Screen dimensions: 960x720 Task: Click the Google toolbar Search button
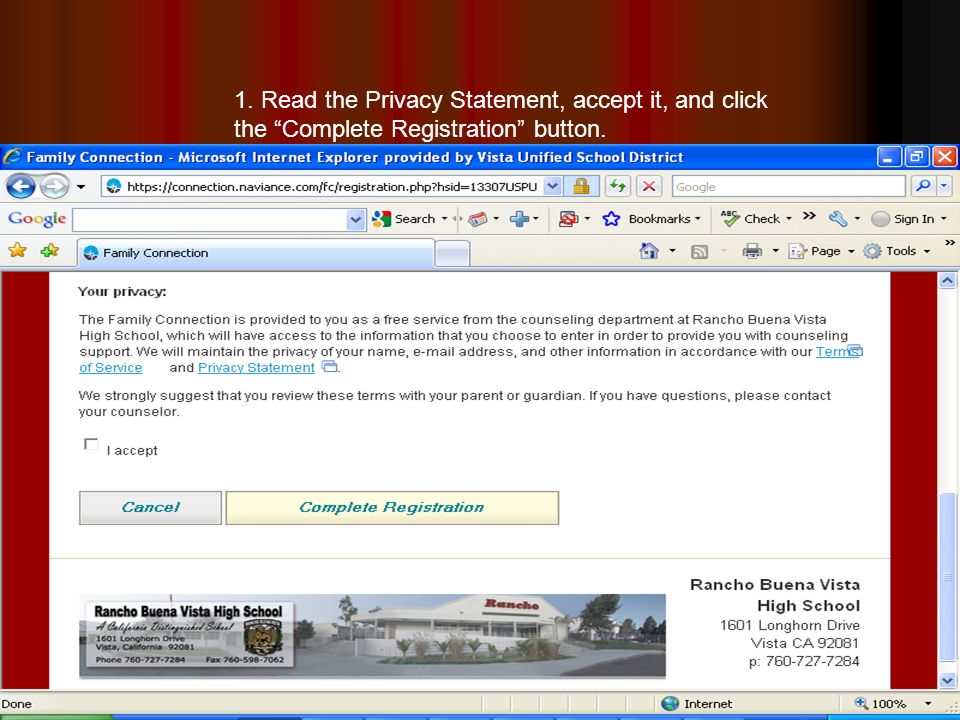tap(403, 219)
